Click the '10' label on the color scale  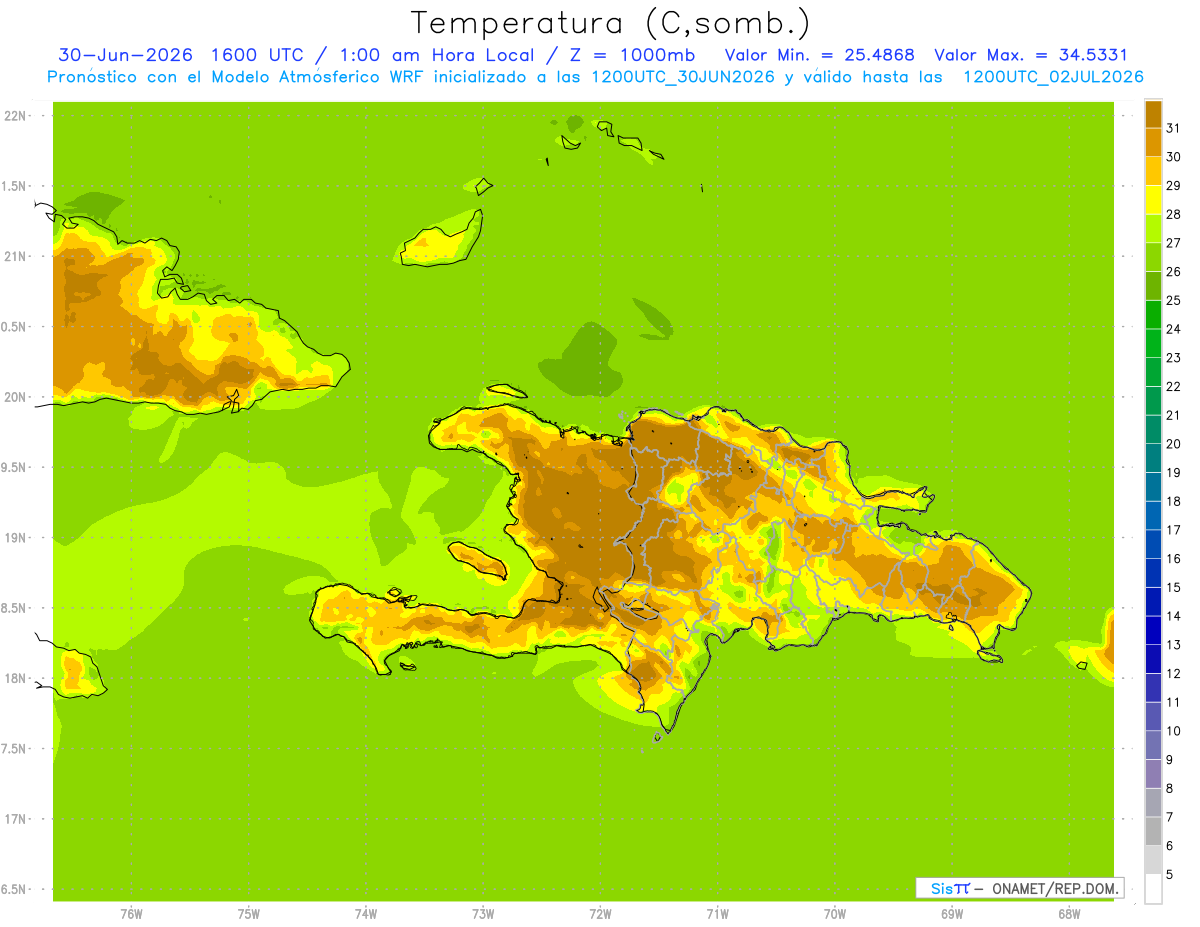[x=1173, y=731]
